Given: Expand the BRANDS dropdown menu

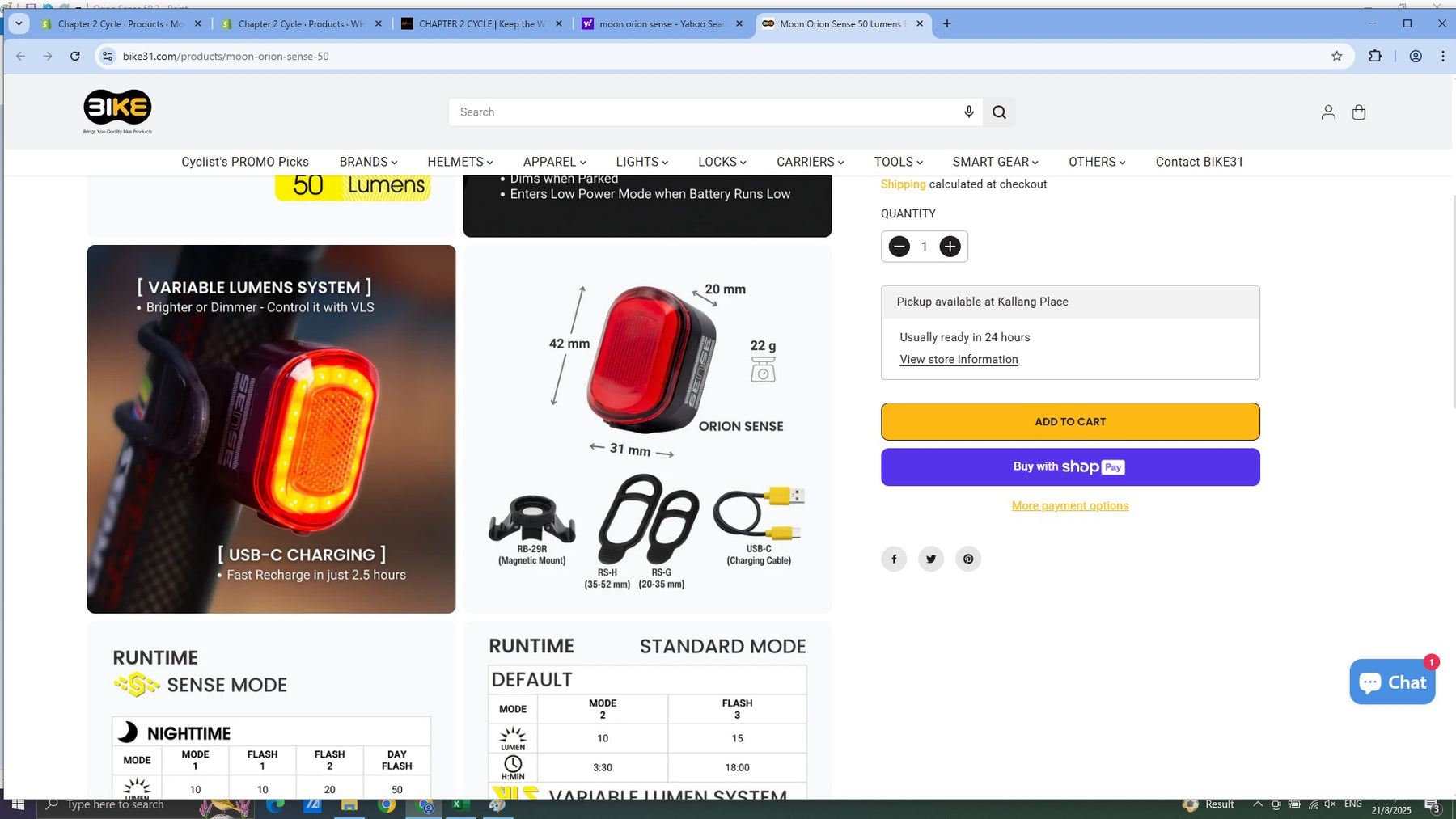Looking at the screenshot, I should [x=368, y=162].
